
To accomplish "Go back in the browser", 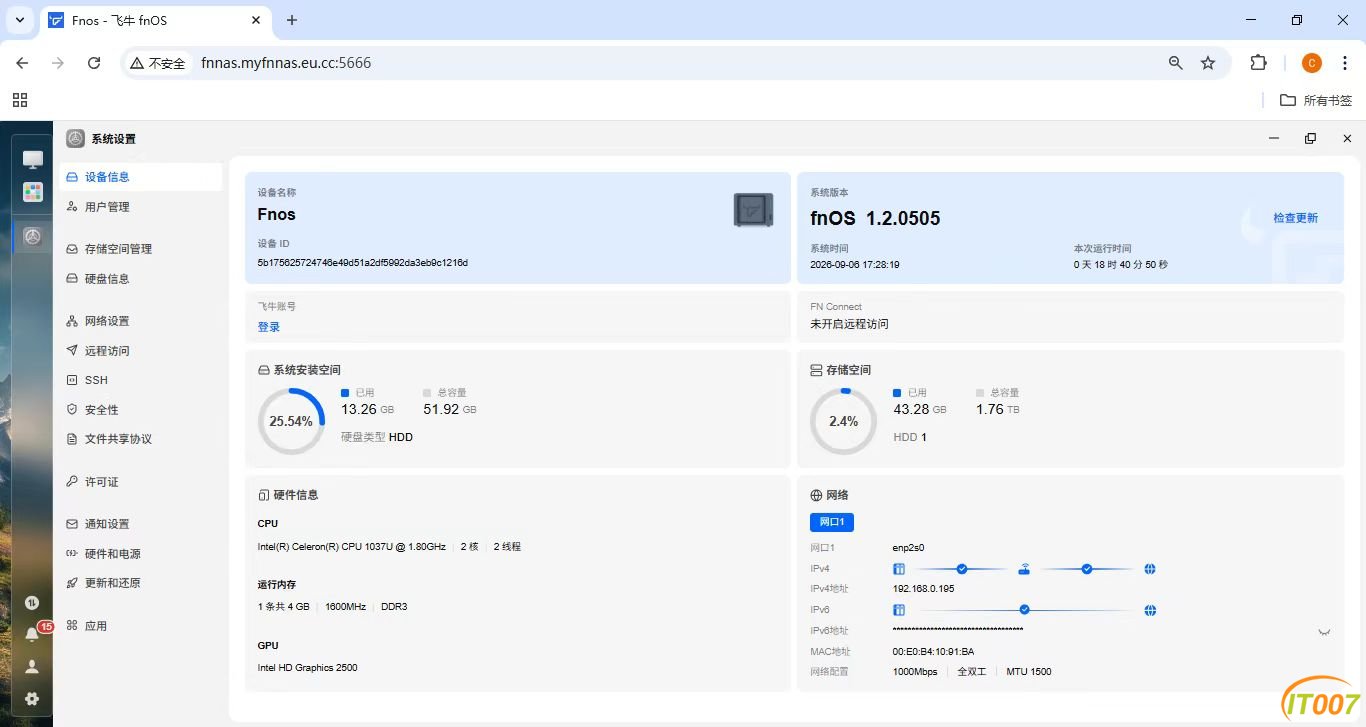I will point(22,63).
